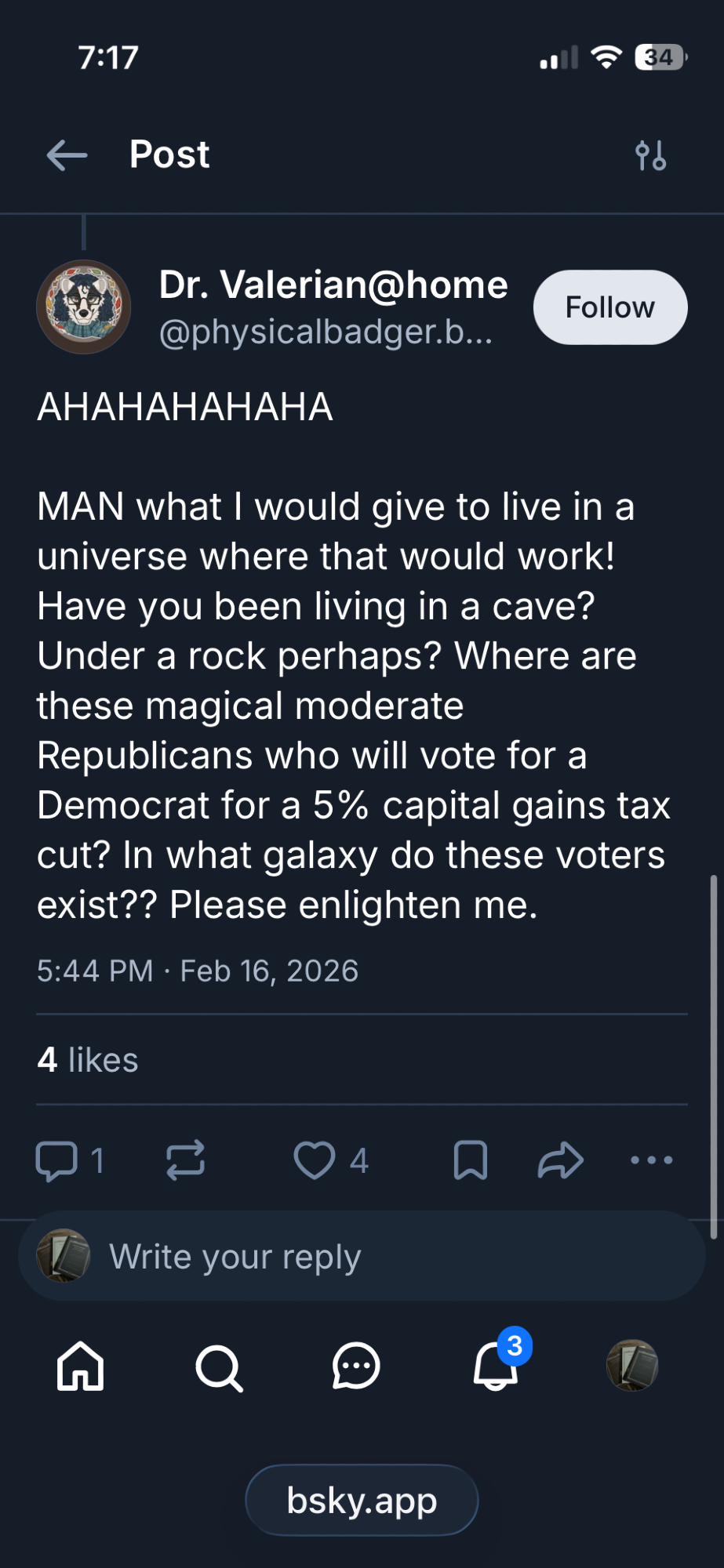Open Notifications with 3 badge
This screenshot has width=724, height=1568.
pyautogui.click(x=496, y=1366)
